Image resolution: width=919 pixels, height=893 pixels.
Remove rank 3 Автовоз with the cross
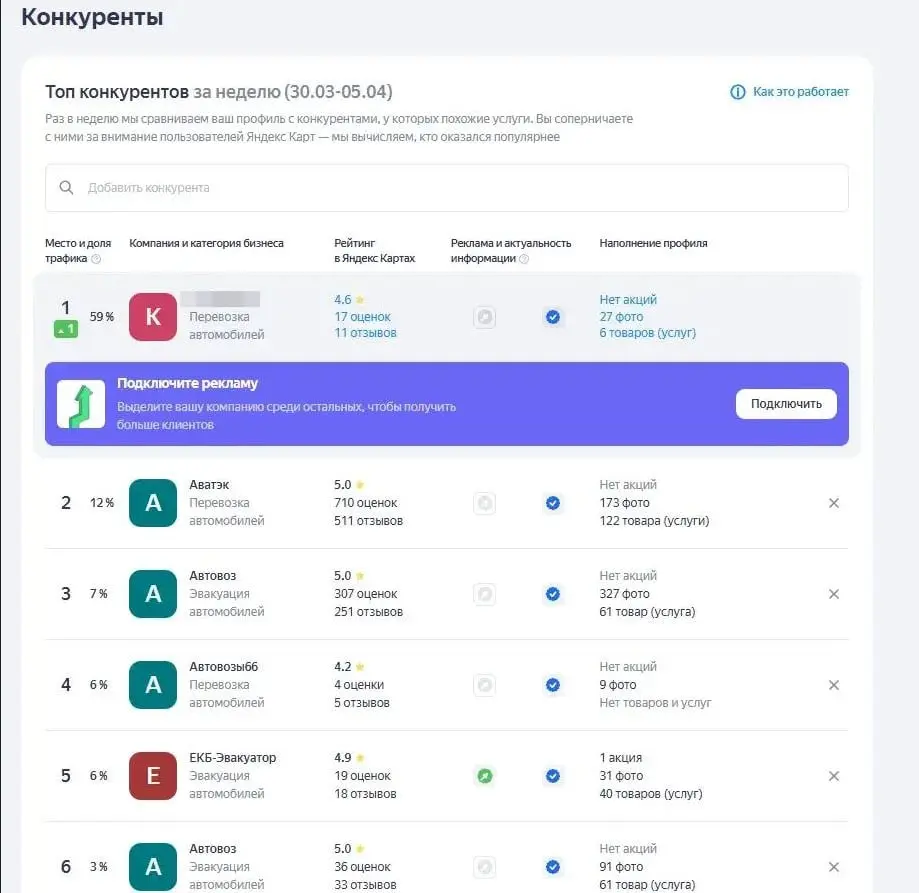click(833, 594)
